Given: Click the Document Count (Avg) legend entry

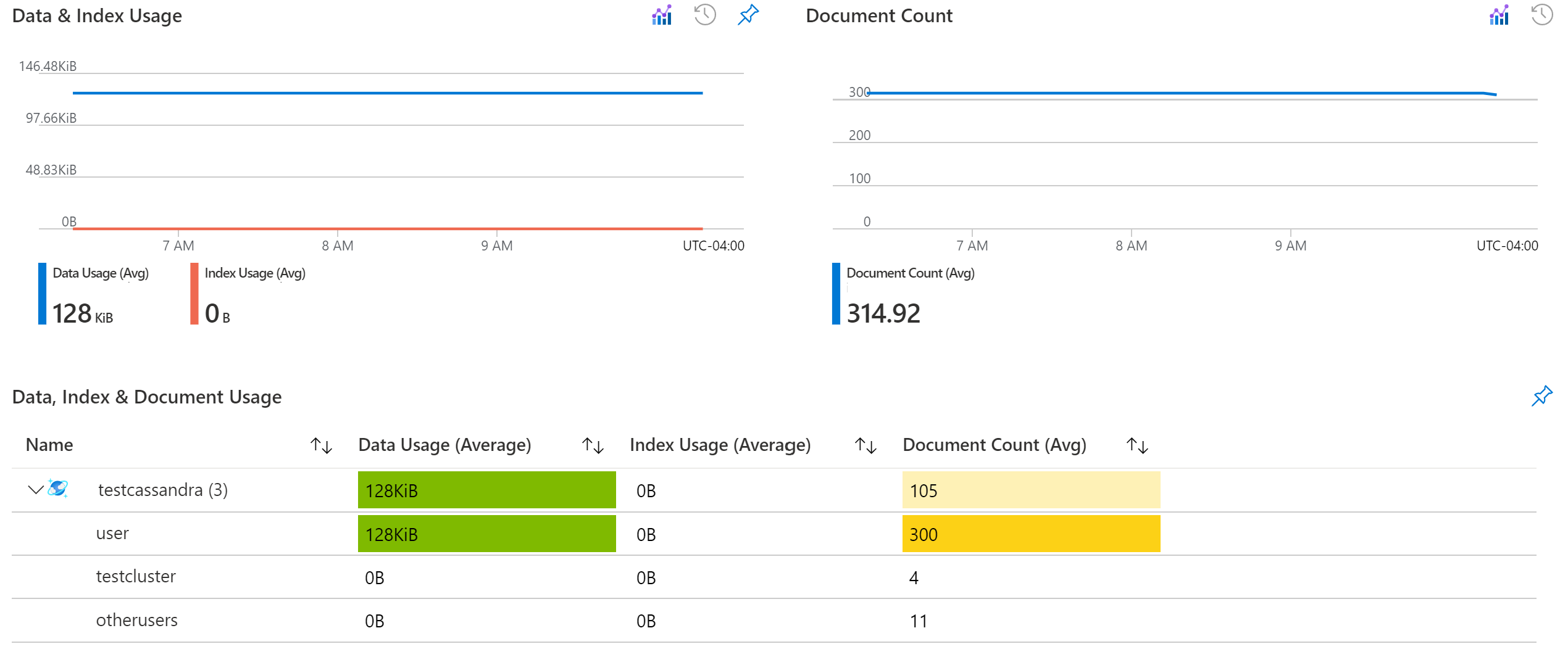Looking at the screenshot, I should [x=910, y=273].
